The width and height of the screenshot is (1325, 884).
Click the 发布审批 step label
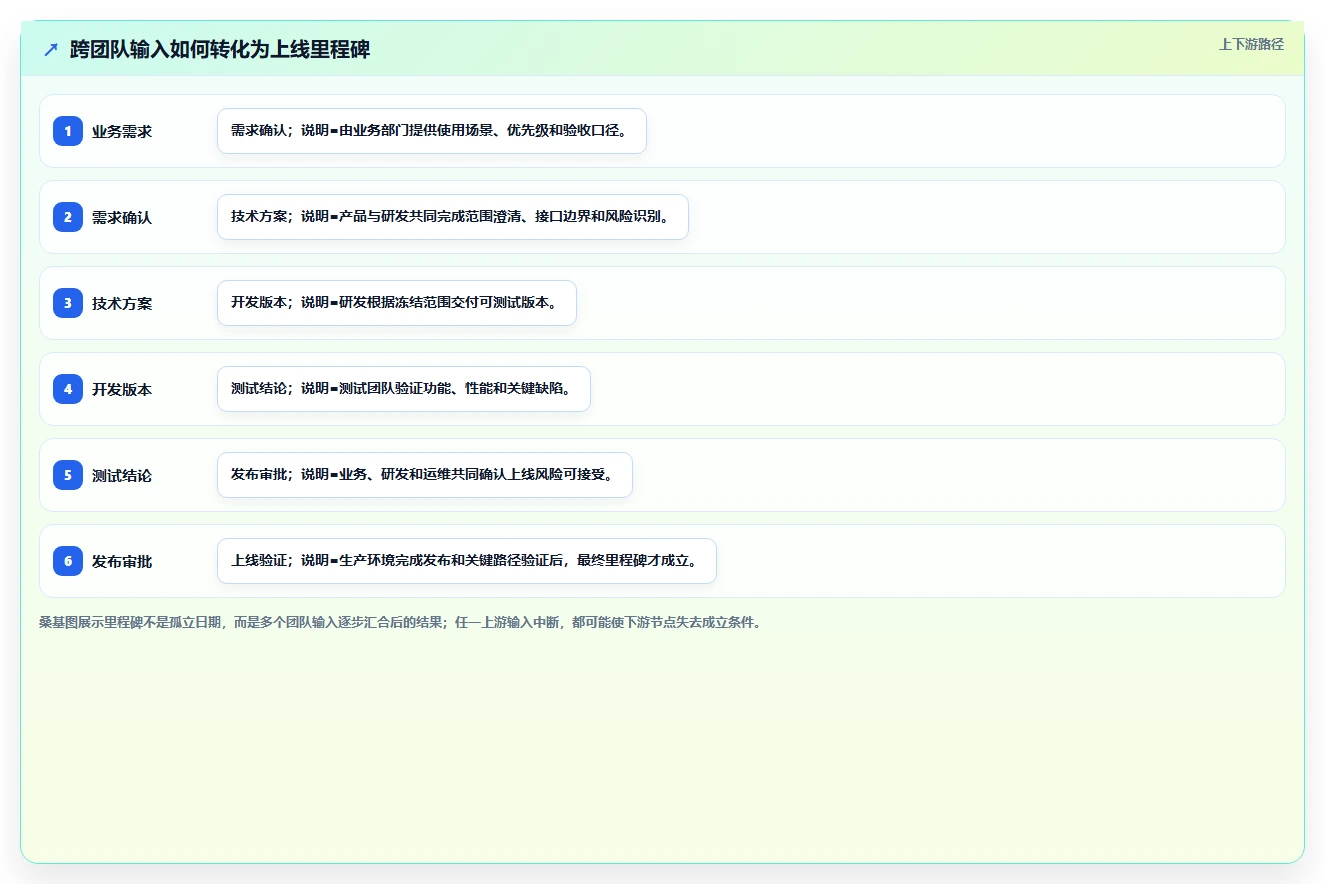tap(122, 561)
